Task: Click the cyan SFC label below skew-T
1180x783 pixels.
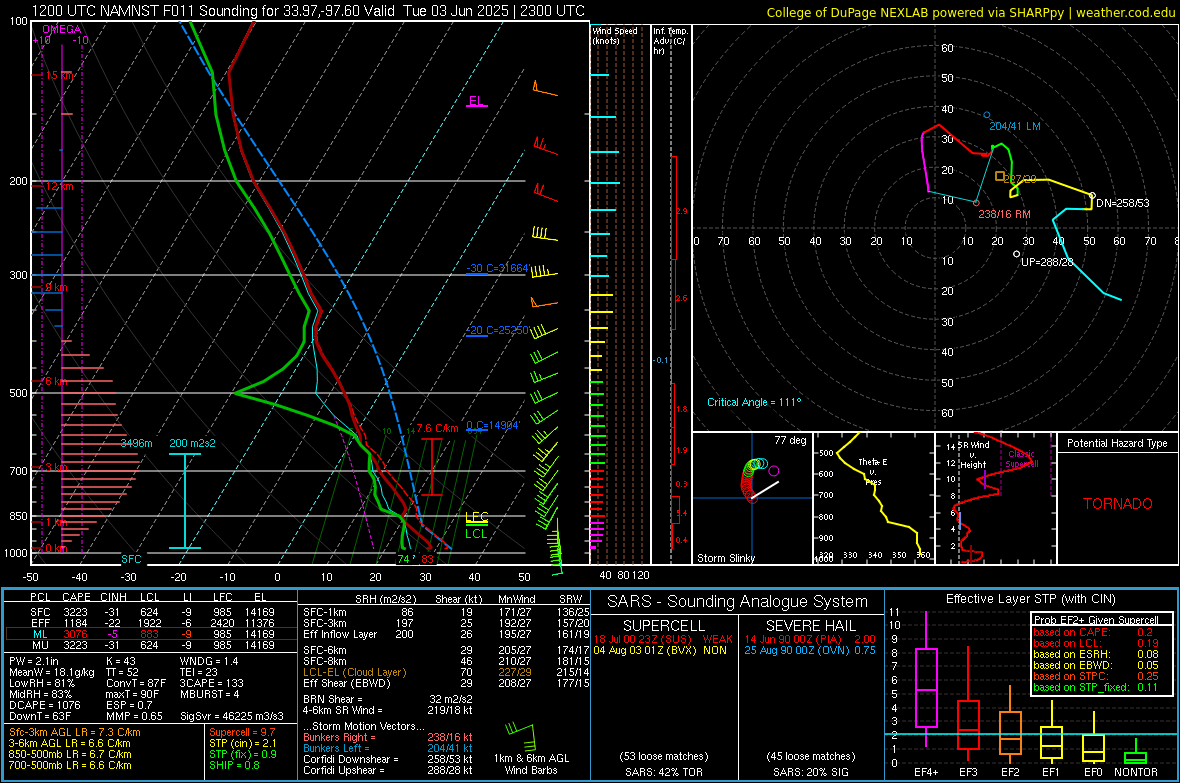Action: (131, 559)
